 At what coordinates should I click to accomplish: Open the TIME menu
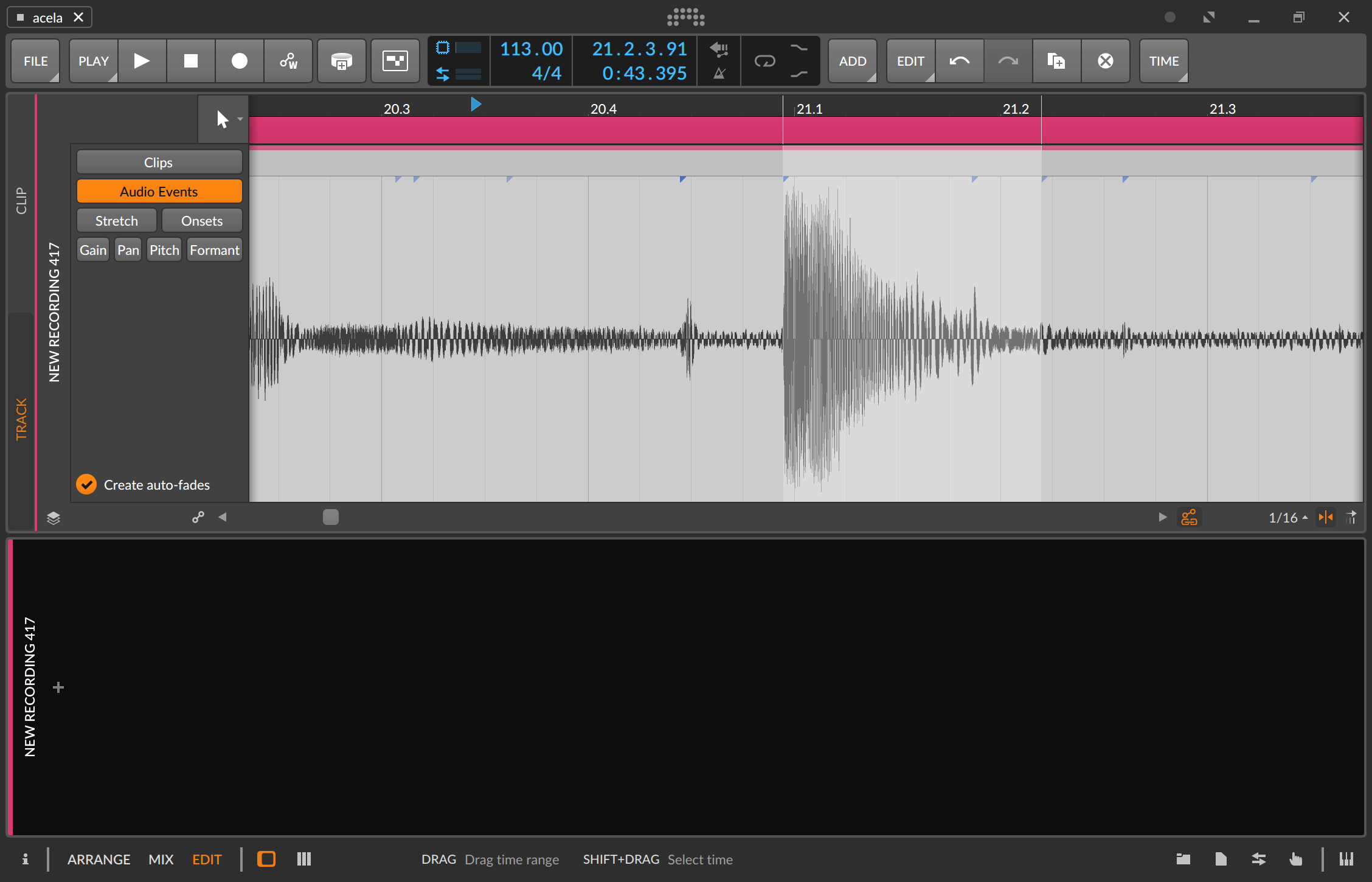click(1163, 61)
